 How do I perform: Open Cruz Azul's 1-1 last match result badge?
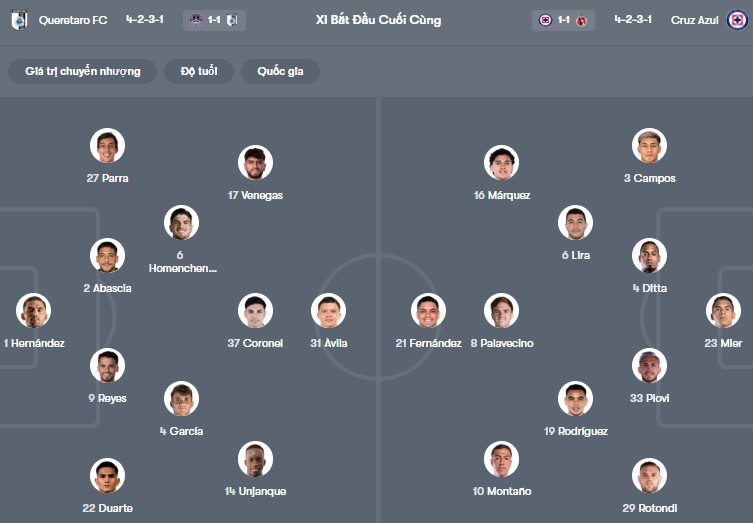[564, 20]
